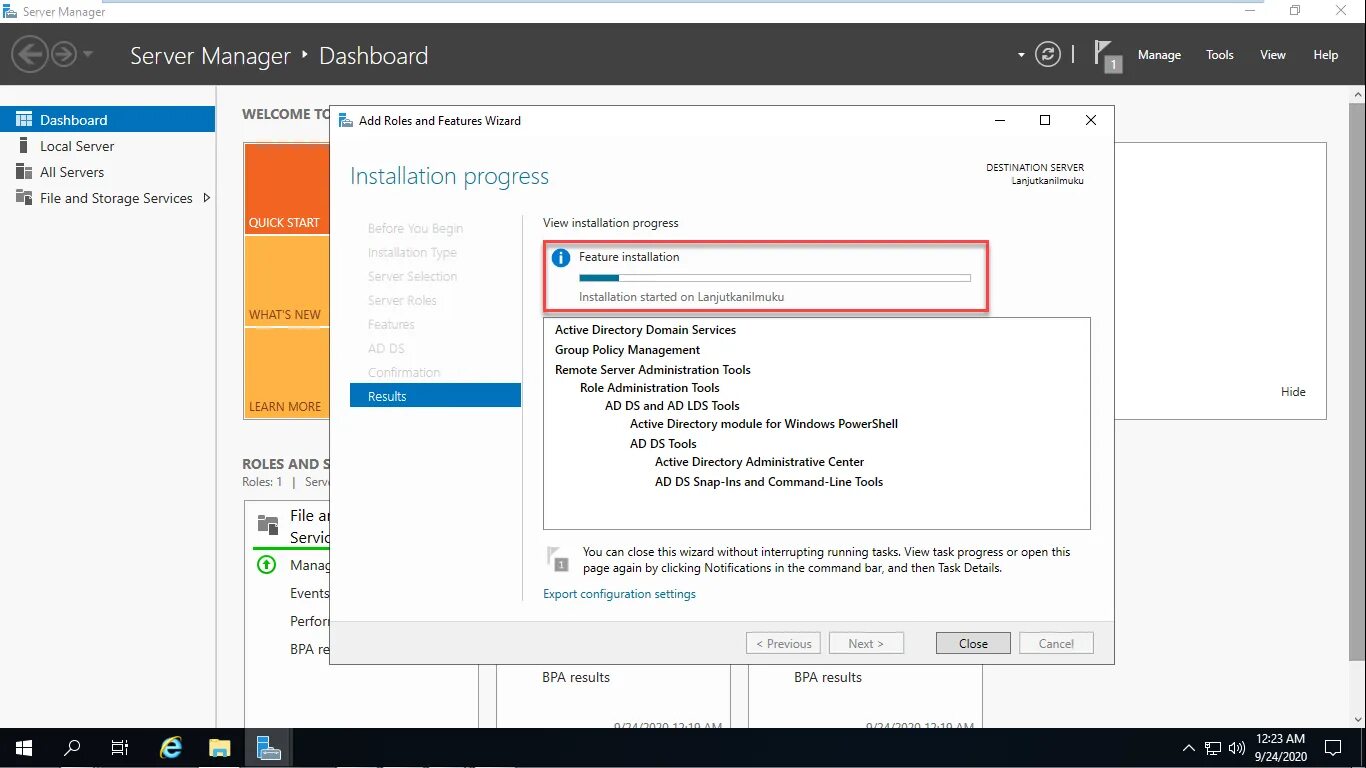Image resolution: width=1366 pixels, height=768 pixels.
Task: Click the Feature installation progress bar
Action: 775,278
